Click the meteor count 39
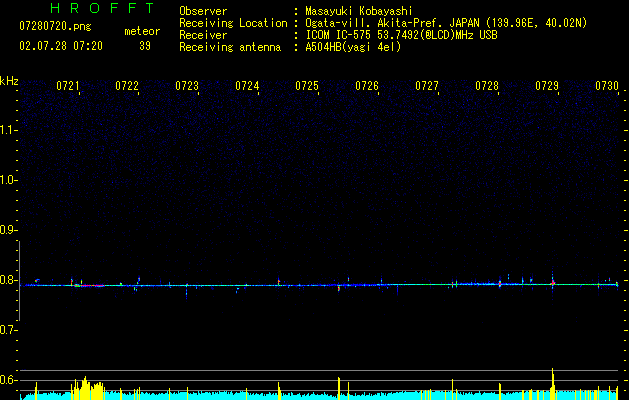629x400 pixels. [145, 46]
